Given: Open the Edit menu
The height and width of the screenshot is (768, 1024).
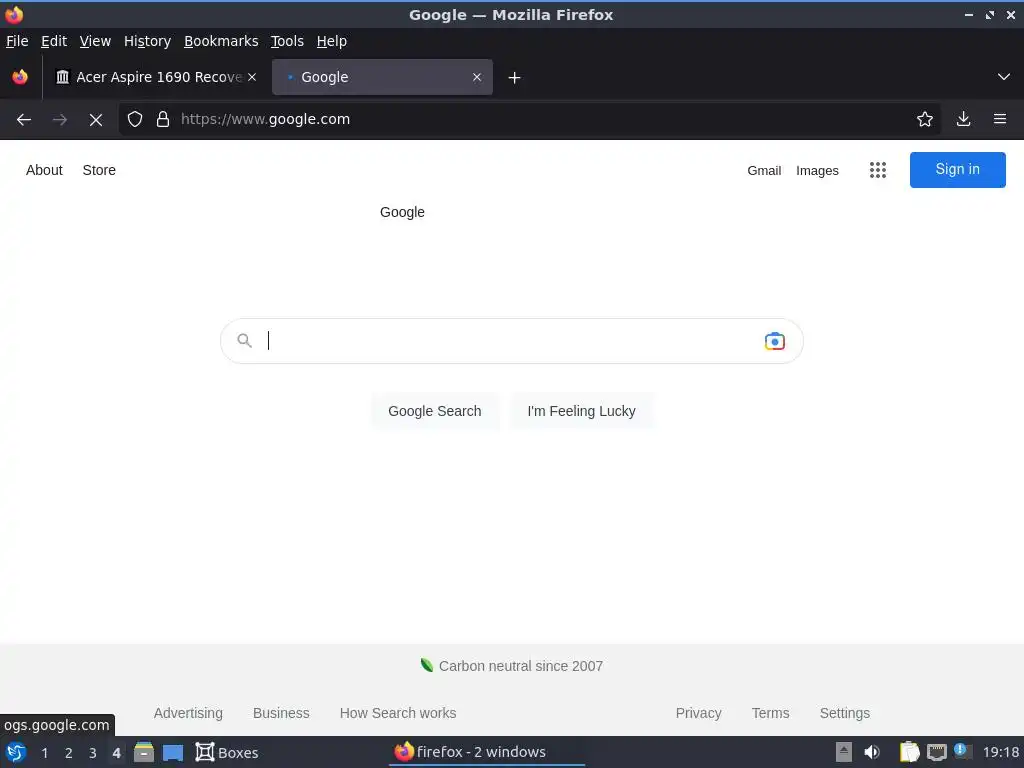Looking at the screenshot, I should [54, 41].
